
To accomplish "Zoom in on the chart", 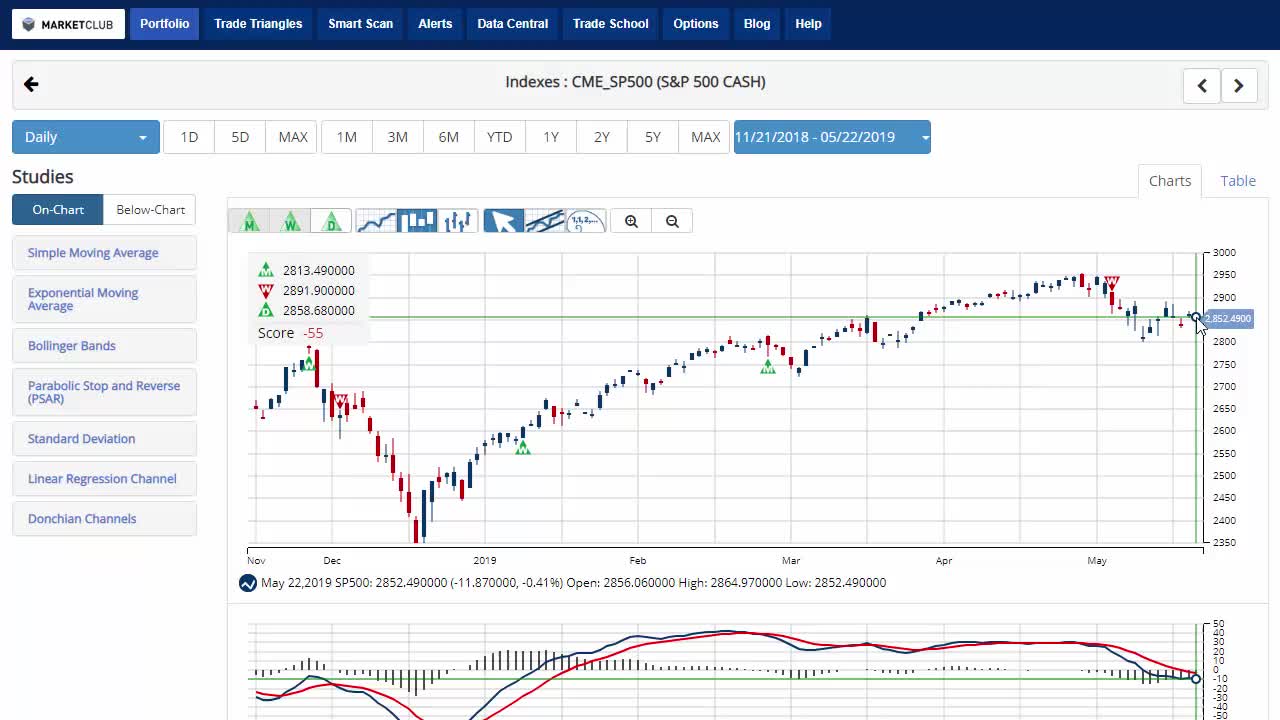I will click(631, 221).
